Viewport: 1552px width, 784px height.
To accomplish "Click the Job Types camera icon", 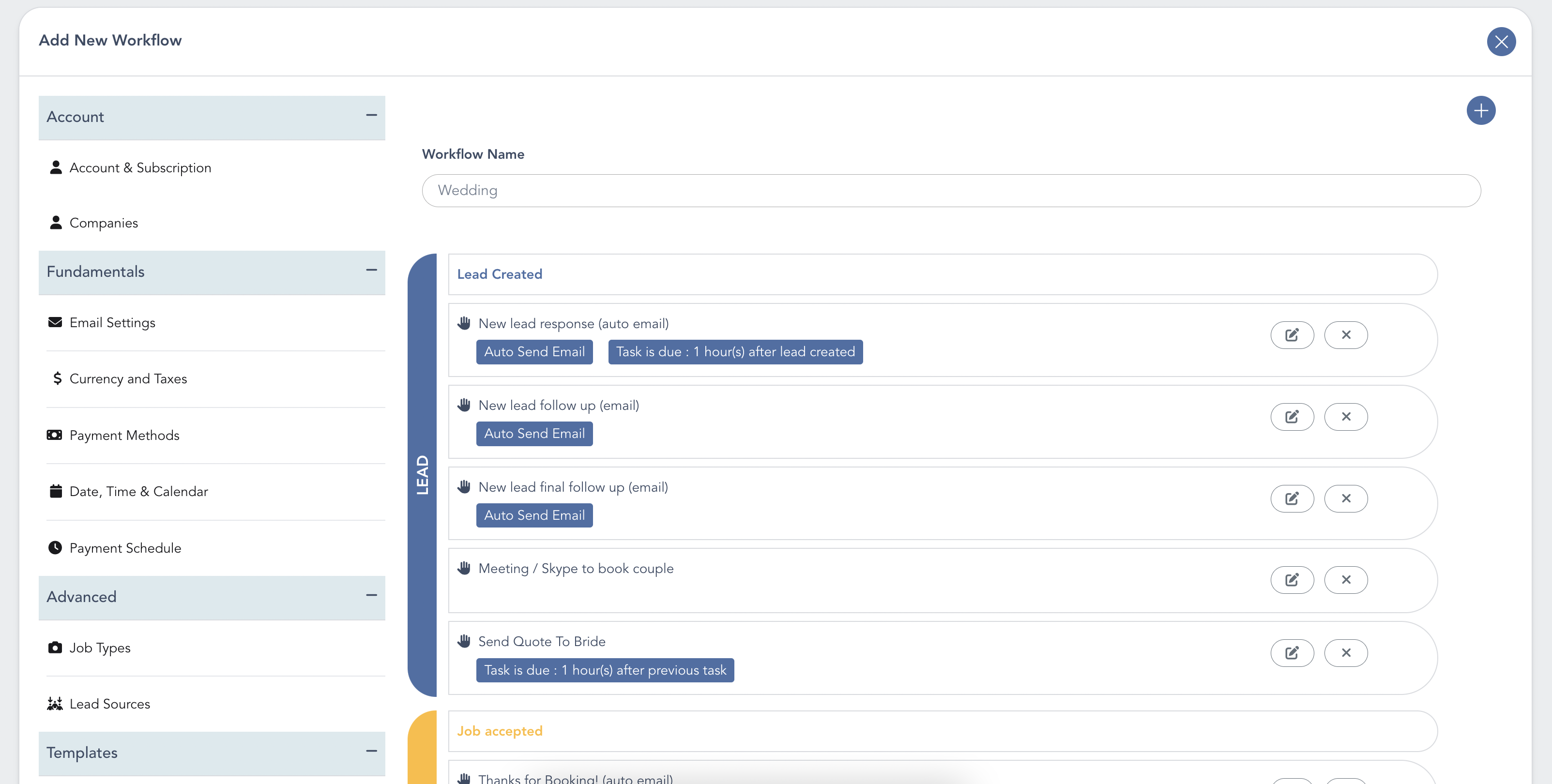I will [x=55, y=648].
